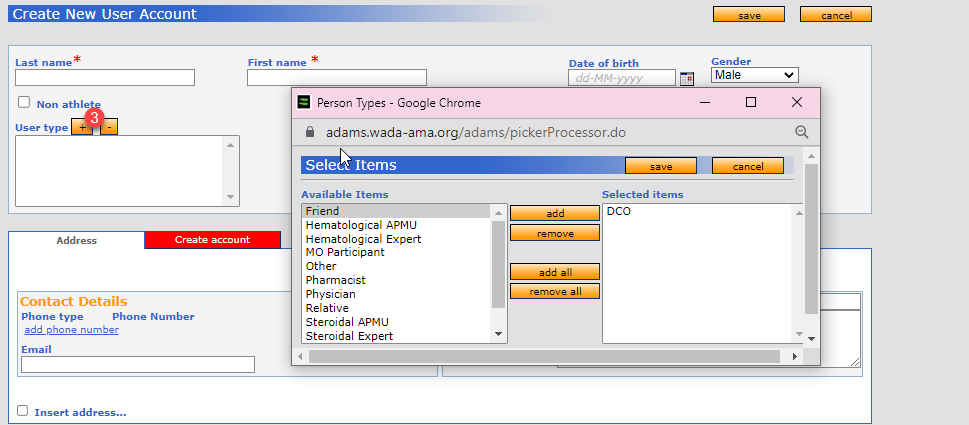Viewport: 969px width, 425px height.
Task: Click the First name input field
Action: pos(337,78)
